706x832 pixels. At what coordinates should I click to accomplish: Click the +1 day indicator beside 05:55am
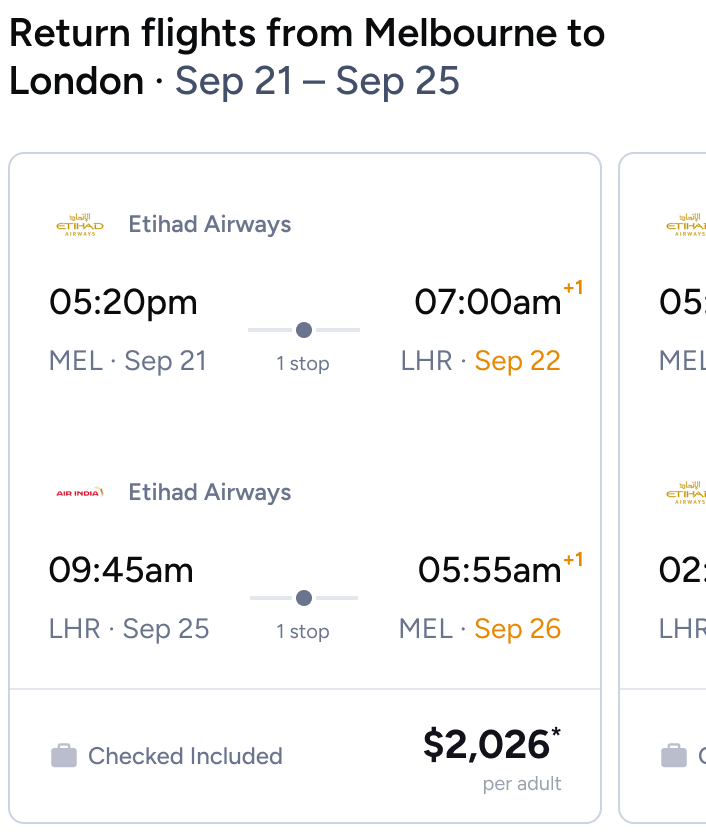(x=573, y=560)
